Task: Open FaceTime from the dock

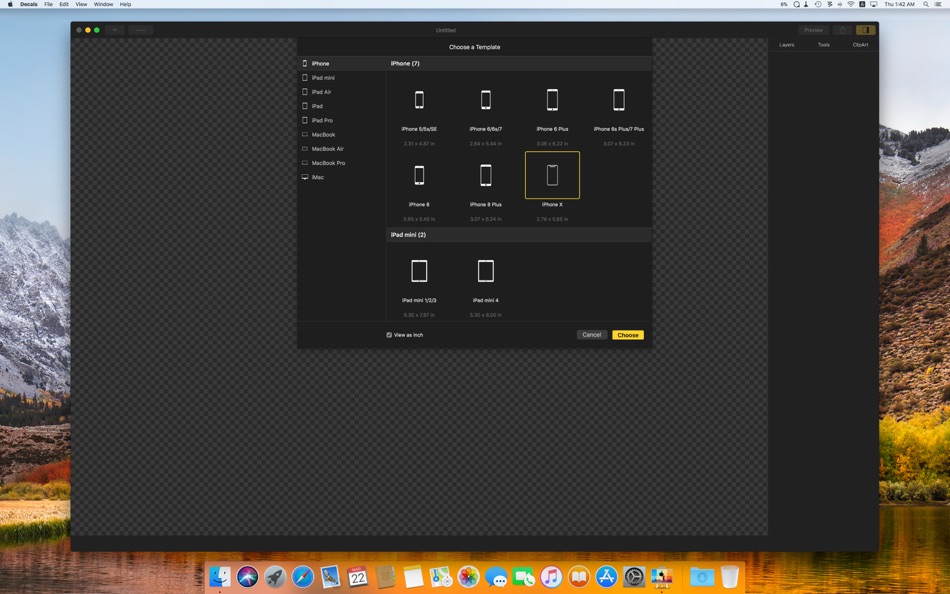Action: pyautogui.click(x=523, y=576)
